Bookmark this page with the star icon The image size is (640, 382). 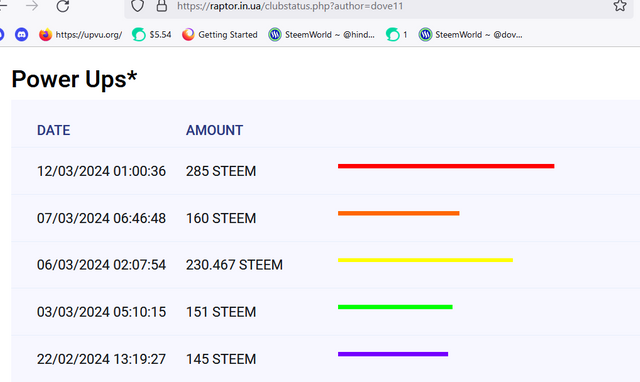(x=620, y=5)
